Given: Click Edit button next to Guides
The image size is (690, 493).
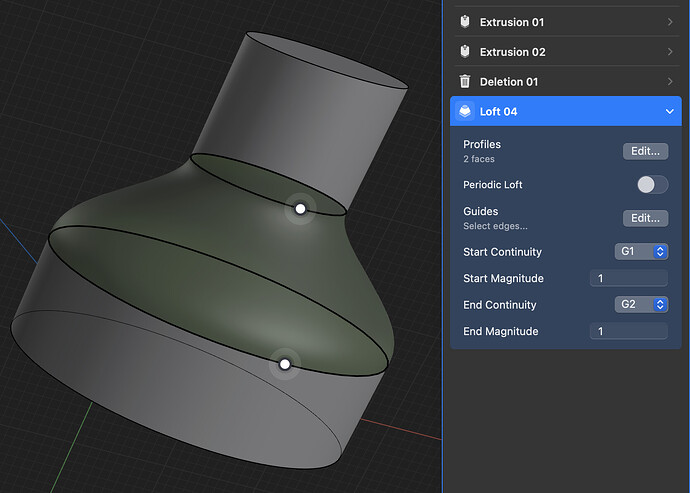Looking at the screenshot, I should (645, 218).
